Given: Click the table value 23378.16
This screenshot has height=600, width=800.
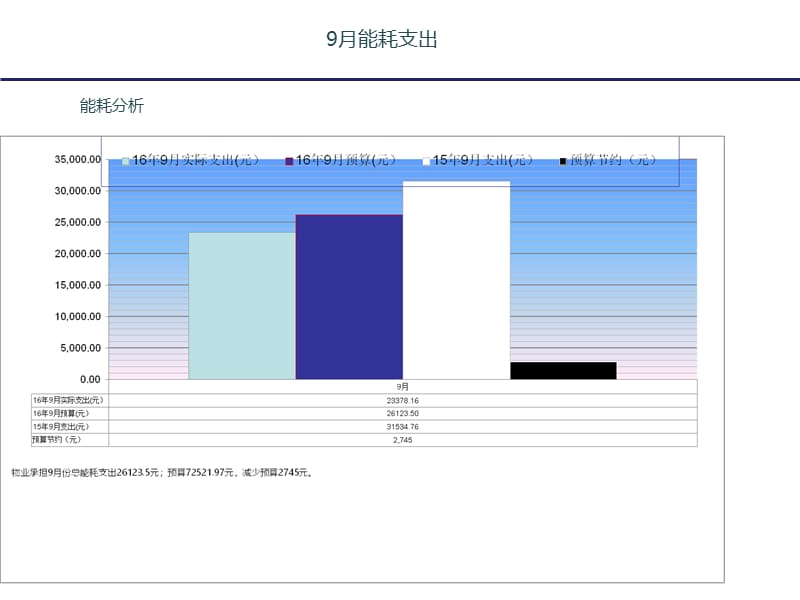Looking at the screenshot, I should click(x=403, y=401).
